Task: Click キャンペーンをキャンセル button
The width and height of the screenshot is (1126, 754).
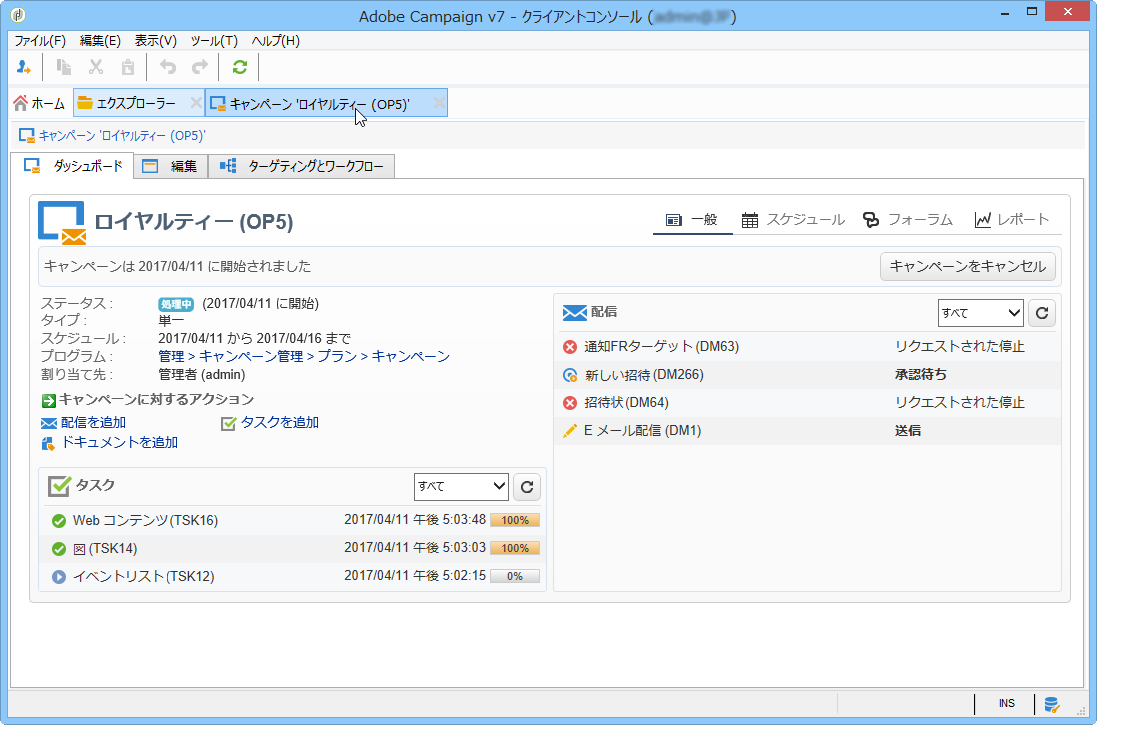Action: click(967, 266)
